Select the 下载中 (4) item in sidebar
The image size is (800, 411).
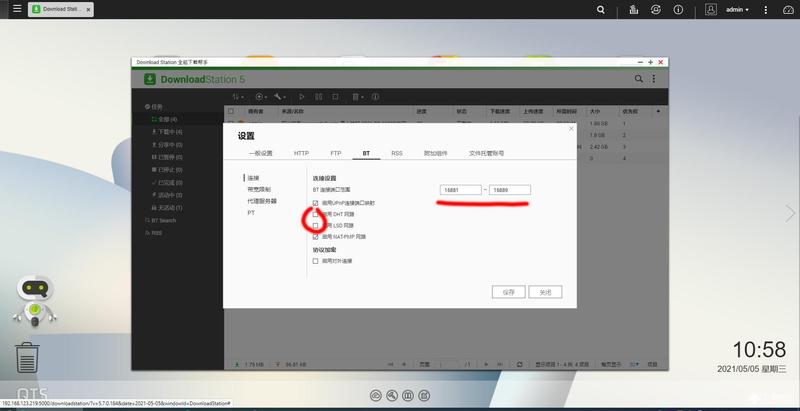(167, 132)
